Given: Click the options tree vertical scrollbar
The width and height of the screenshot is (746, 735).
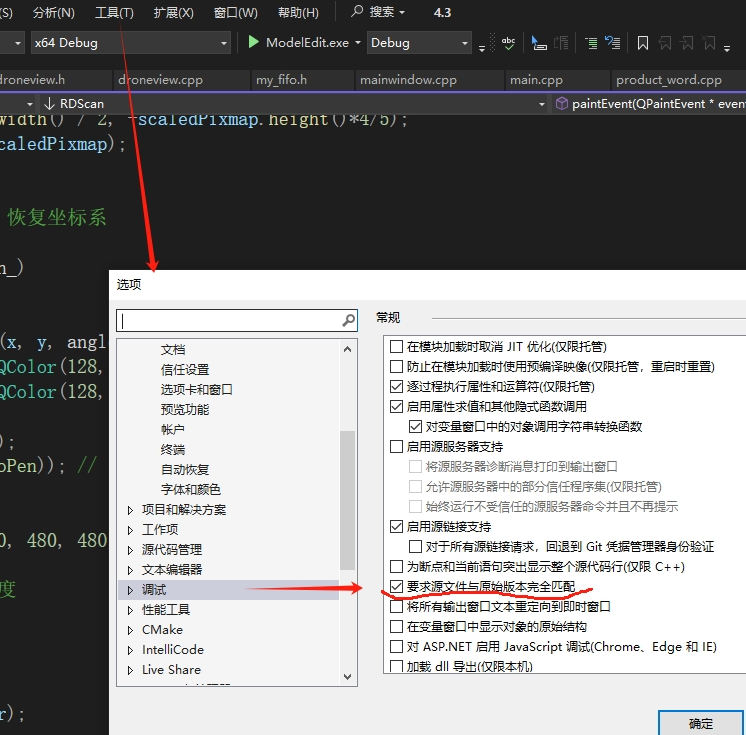Looking at the screenshot, I should [347, 500].
